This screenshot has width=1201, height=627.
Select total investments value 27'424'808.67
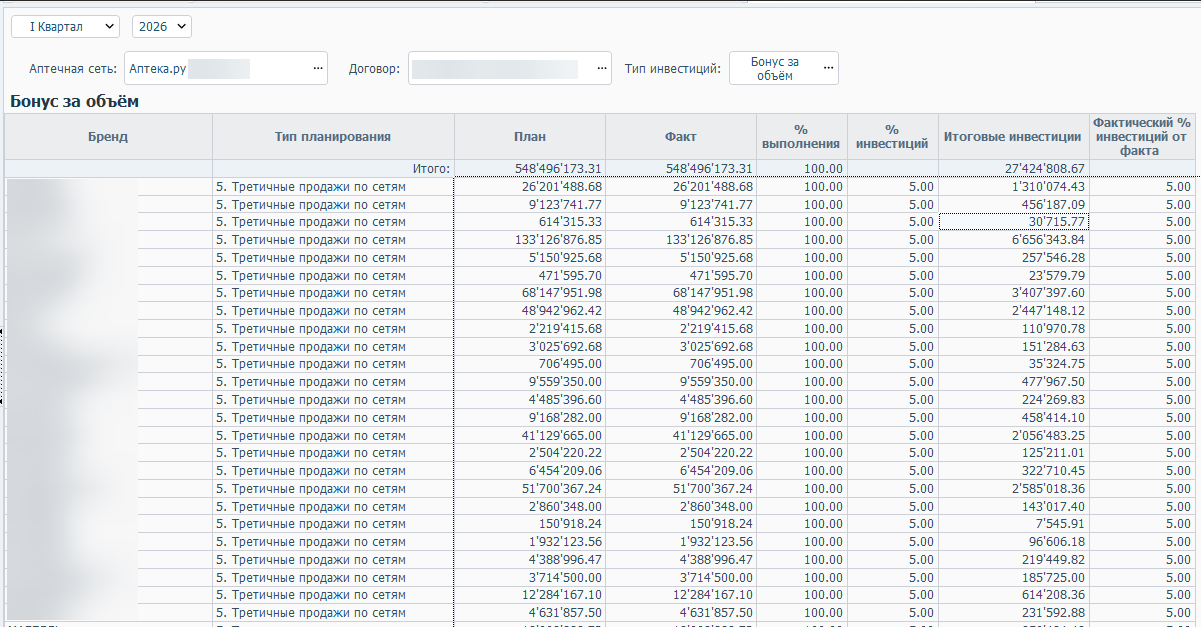click(1013, 169)
